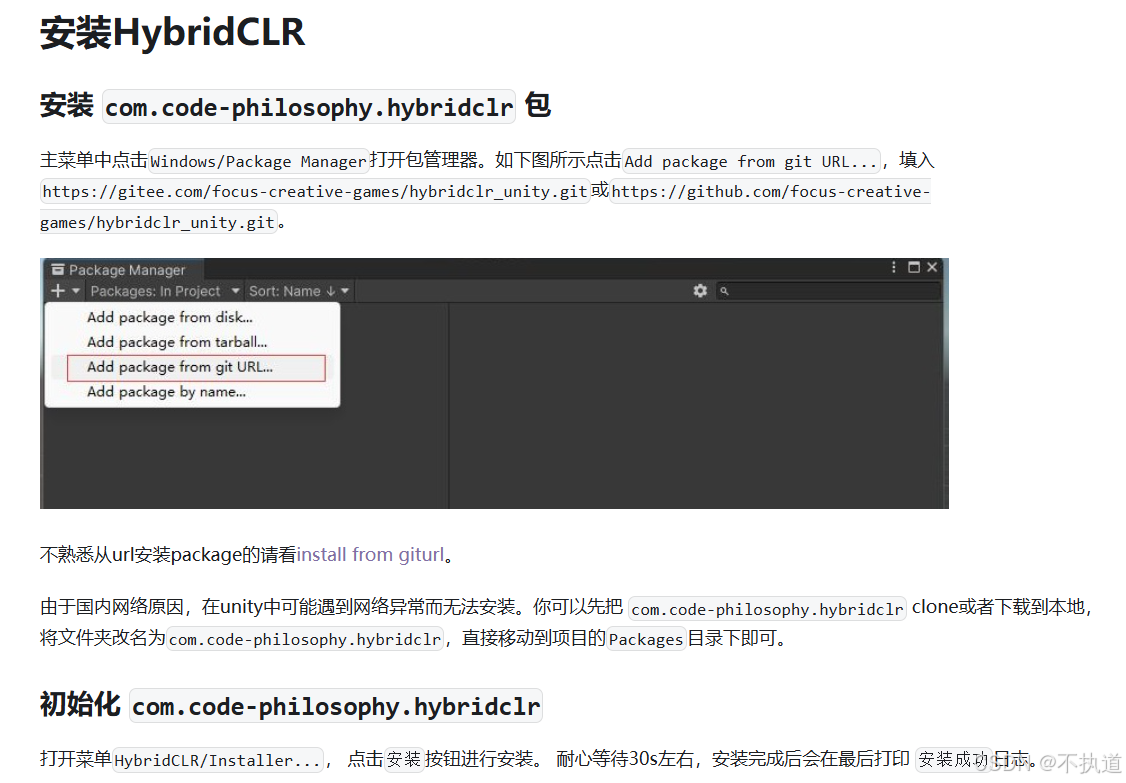Click the descending arrow next to Sort Name
The width and height of the screenshot is (1126, 783).
(329, 290)
